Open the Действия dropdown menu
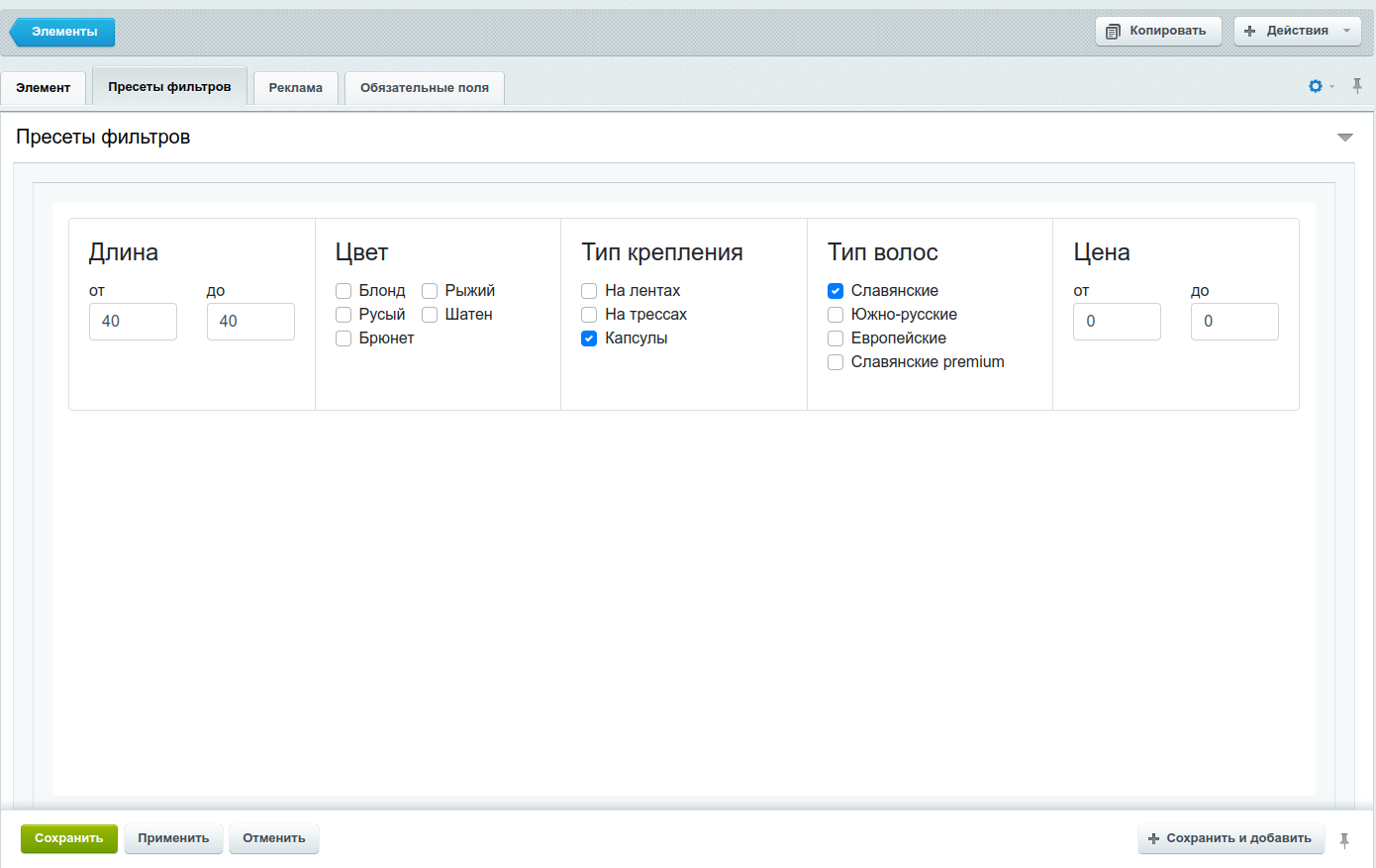 tap(1297, 31)
